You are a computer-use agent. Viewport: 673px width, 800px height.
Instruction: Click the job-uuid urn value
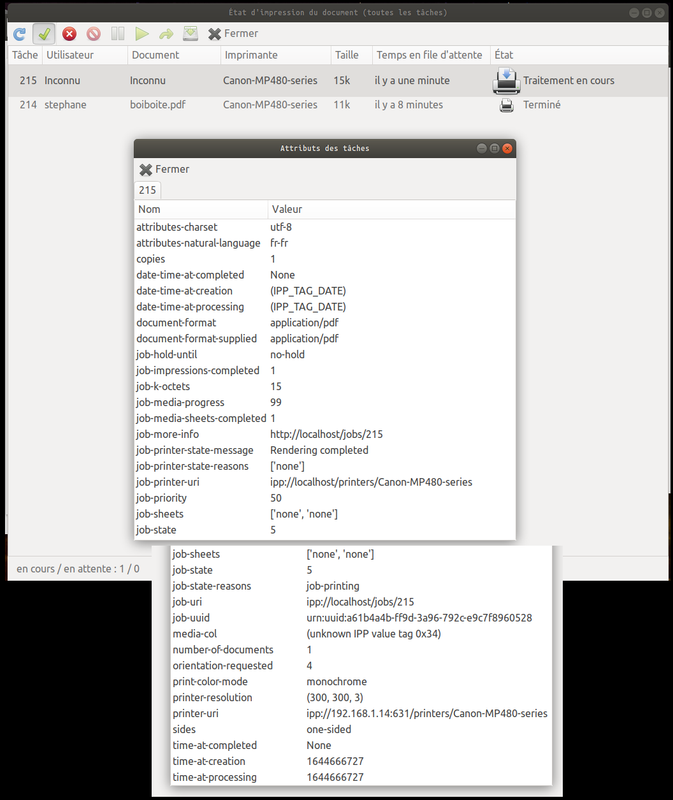click(x=419, y=618)
